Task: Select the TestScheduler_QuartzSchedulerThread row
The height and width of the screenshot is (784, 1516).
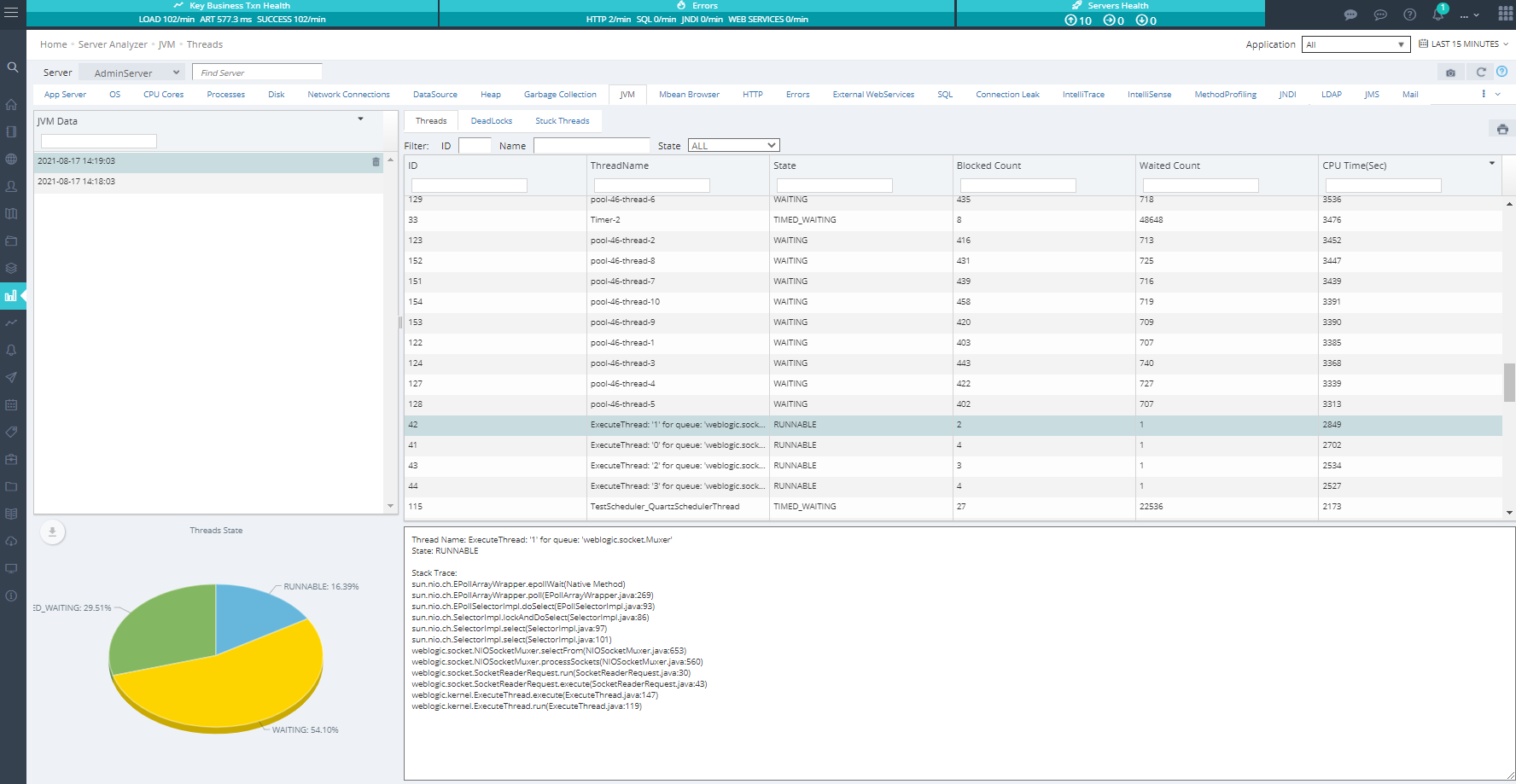Action: click(x=953, y=507)
